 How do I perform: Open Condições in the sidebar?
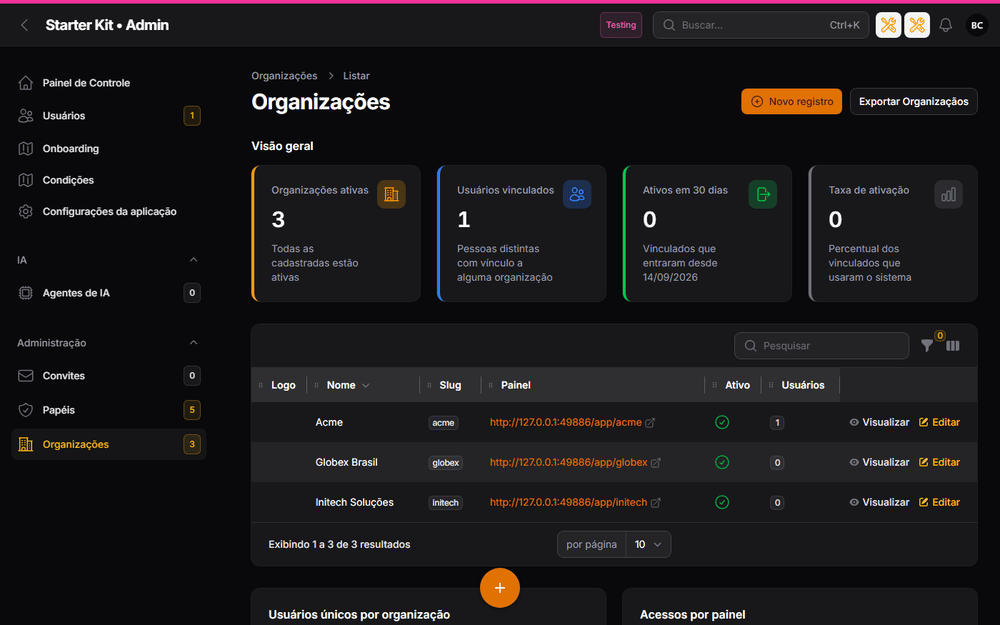(109, 180)
